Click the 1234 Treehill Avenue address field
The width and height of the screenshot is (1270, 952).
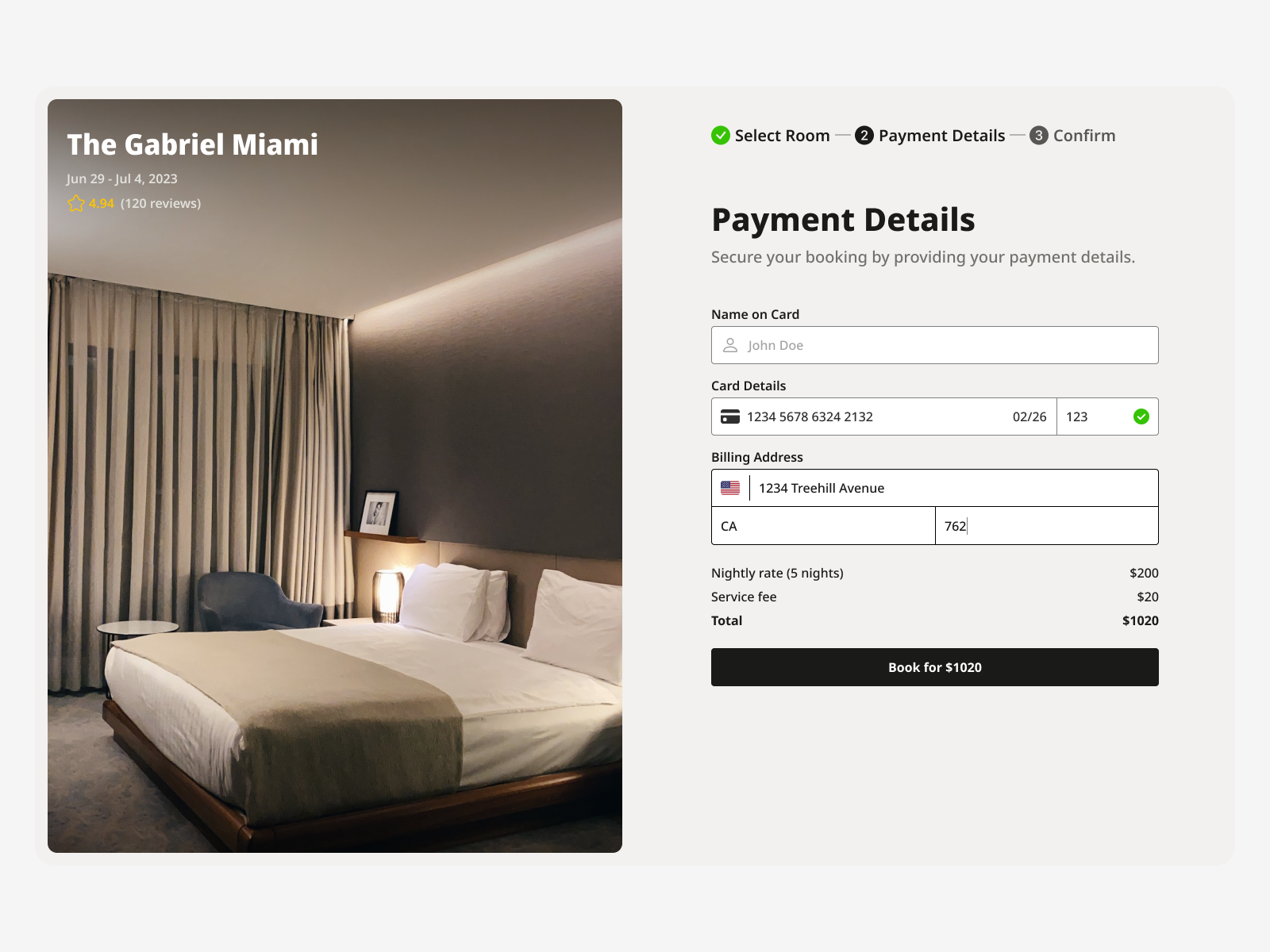pyautogui.click(x=952, y=488)
